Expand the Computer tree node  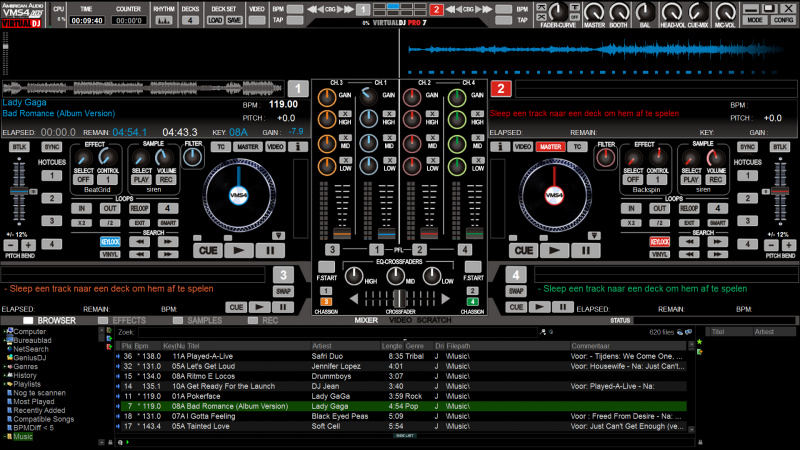pyautogui.click(x=5, y=332)
